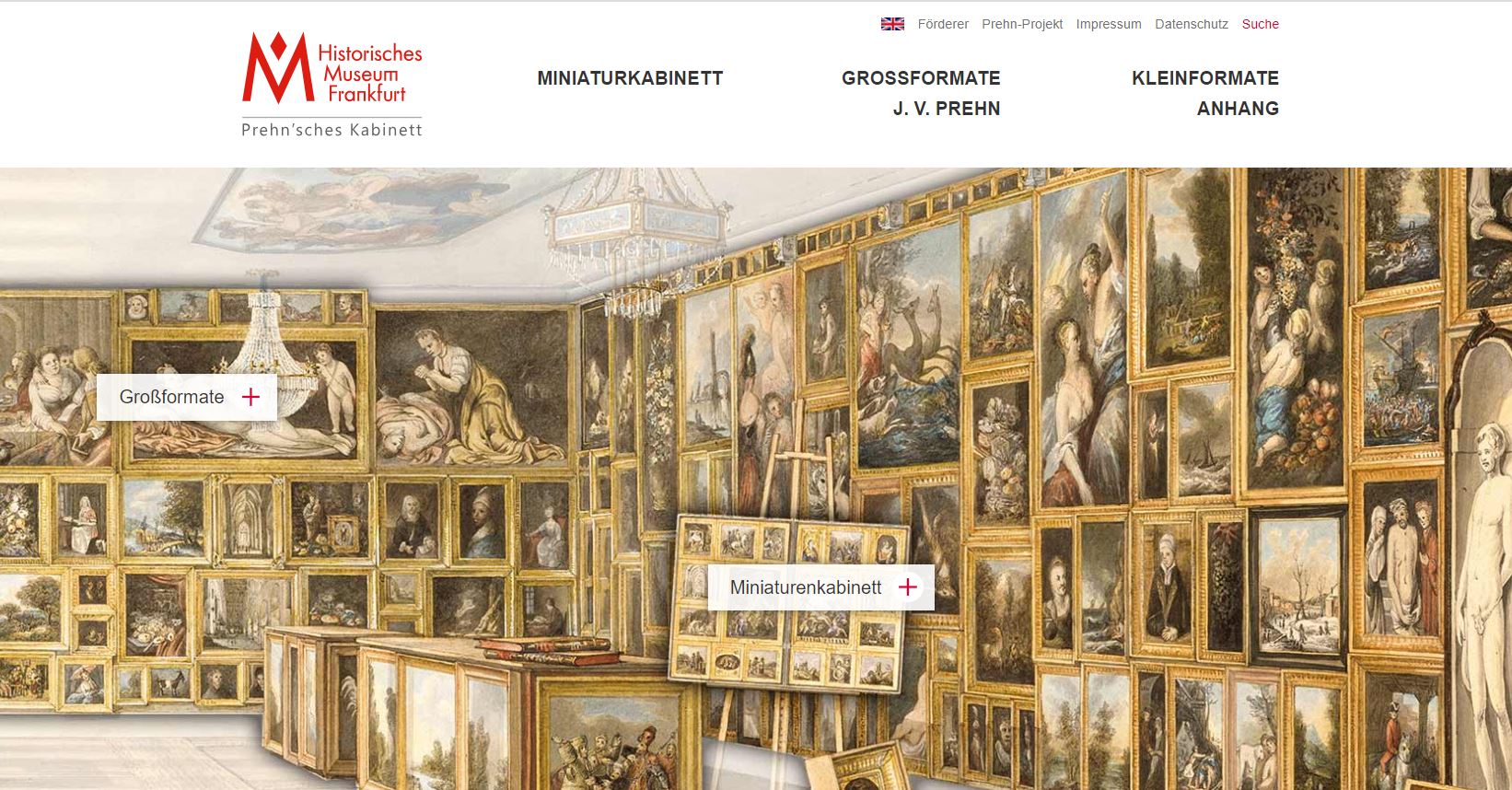The height and width of the screenshot is (790, 1512).
Task: Open the Impressum page
Action: [x=1109, y=24]
